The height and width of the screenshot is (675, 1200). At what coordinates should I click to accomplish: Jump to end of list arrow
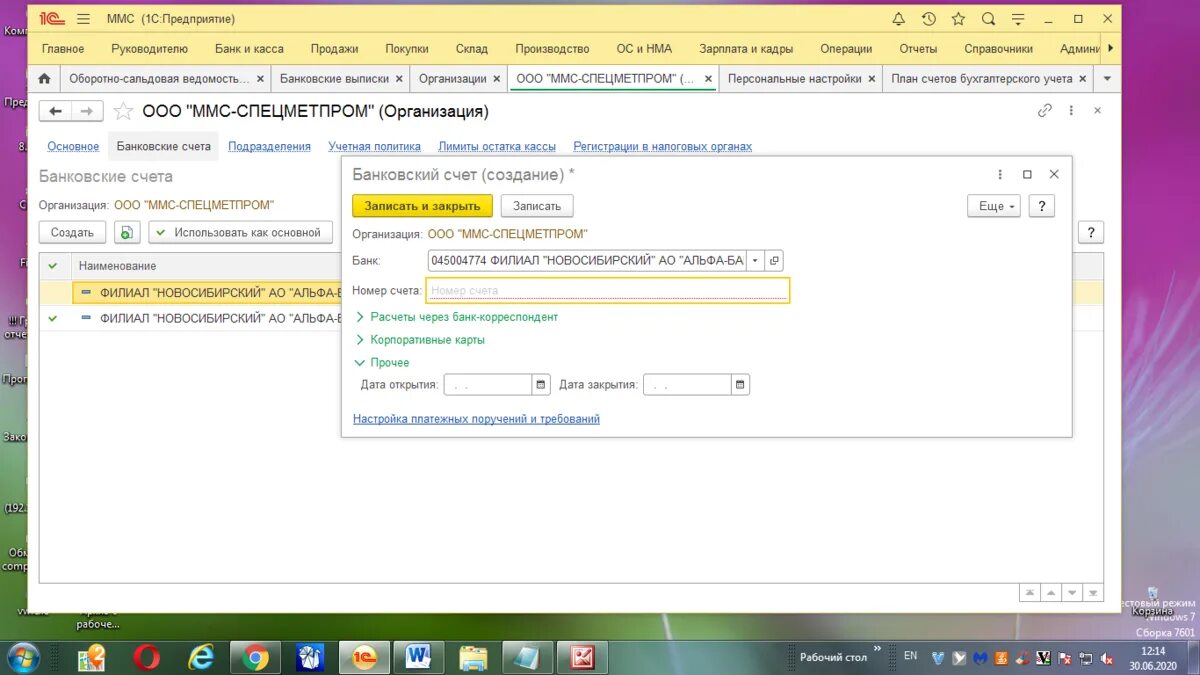click(x=1093, y=592)
